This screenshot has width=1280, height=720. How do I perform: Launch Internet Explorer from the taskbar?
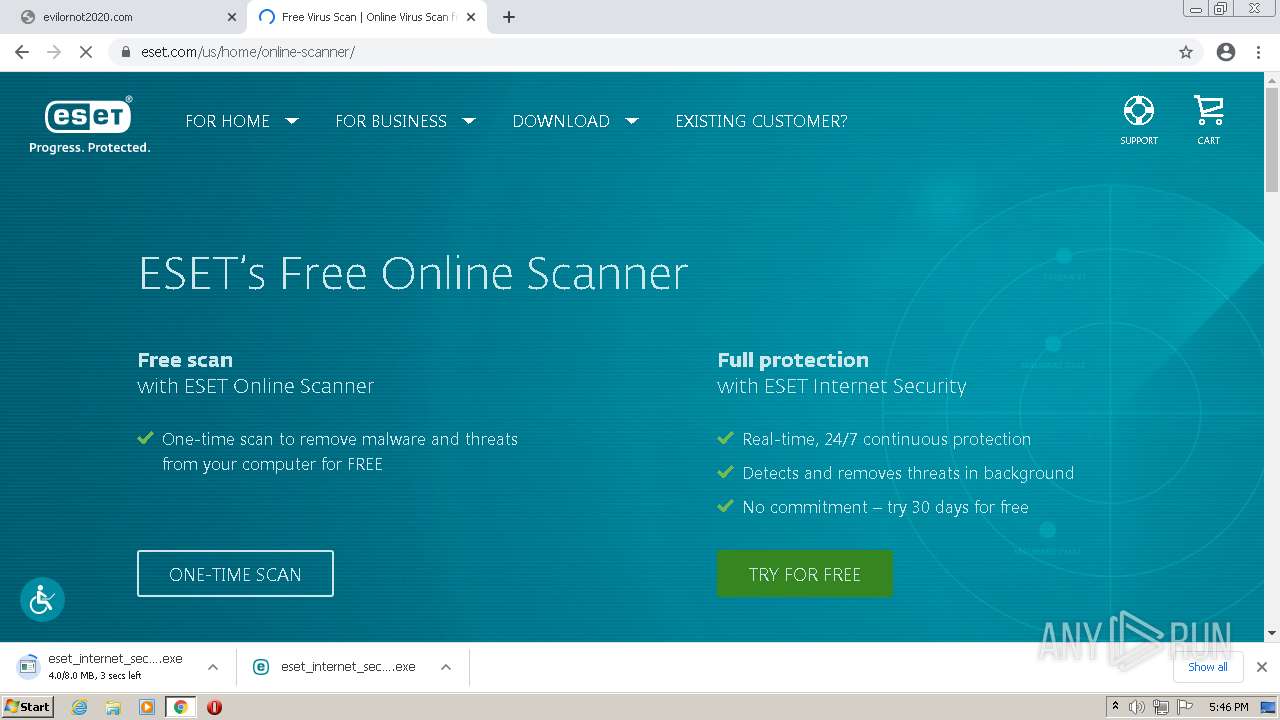click(x=80, y=707)
